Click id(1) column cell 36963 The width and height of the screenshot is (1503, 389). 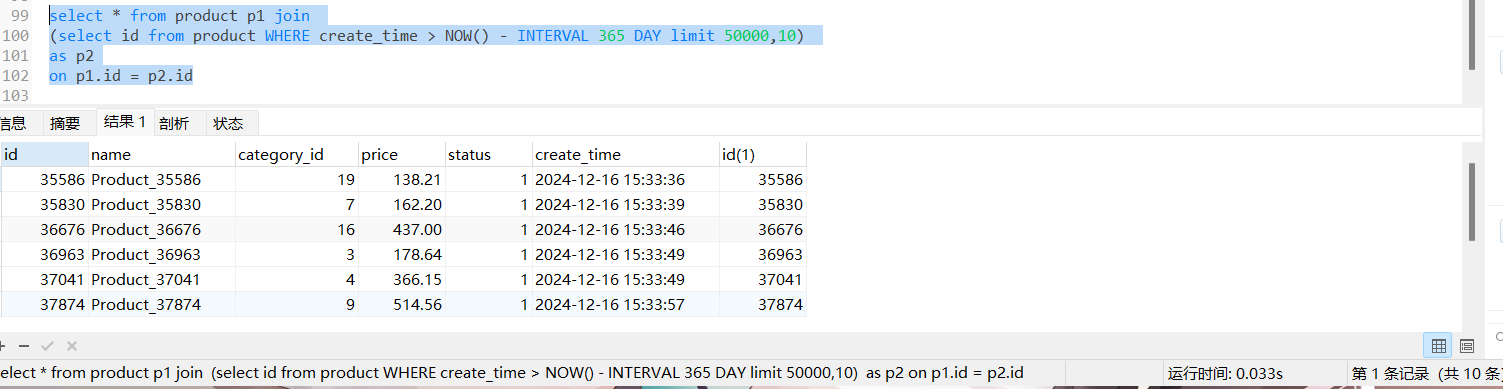(x=762, y=254)
